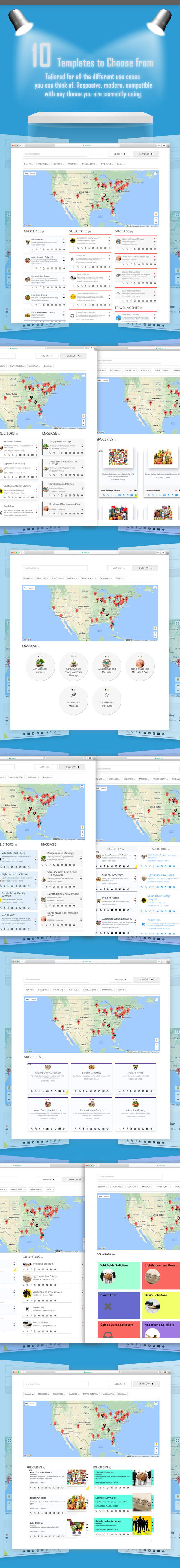Click star icon of Total Health Brookvale circle
This screenshot has width=180, height=1568.
tap(107, 694)
